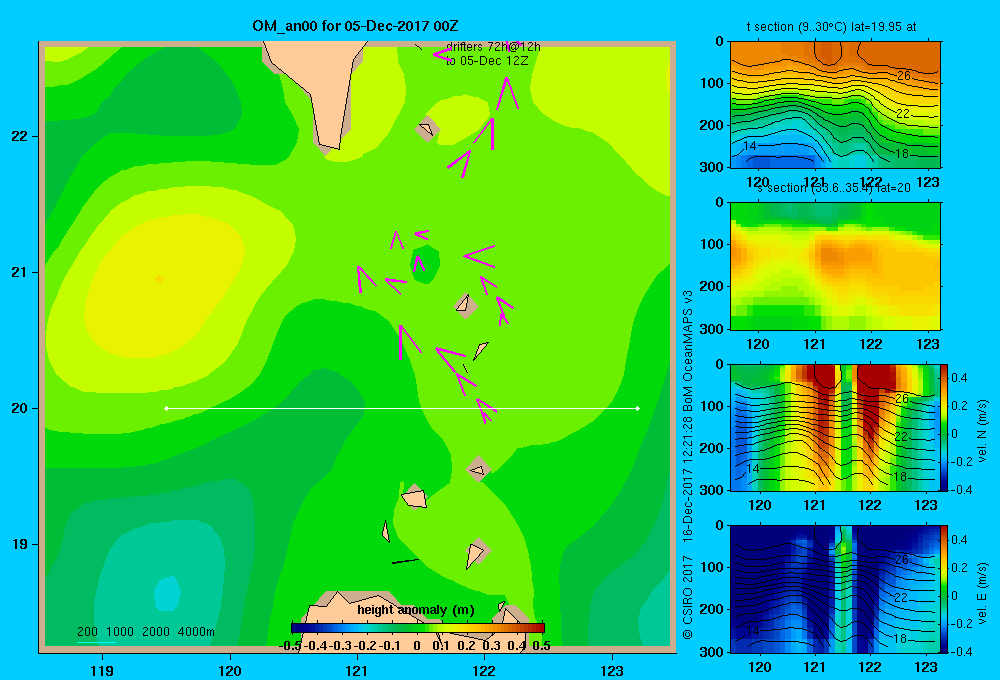Click the cyan 200 m depth legend line sample
The width and height of the screenshot is (1000, 680).
coord(96,642)
